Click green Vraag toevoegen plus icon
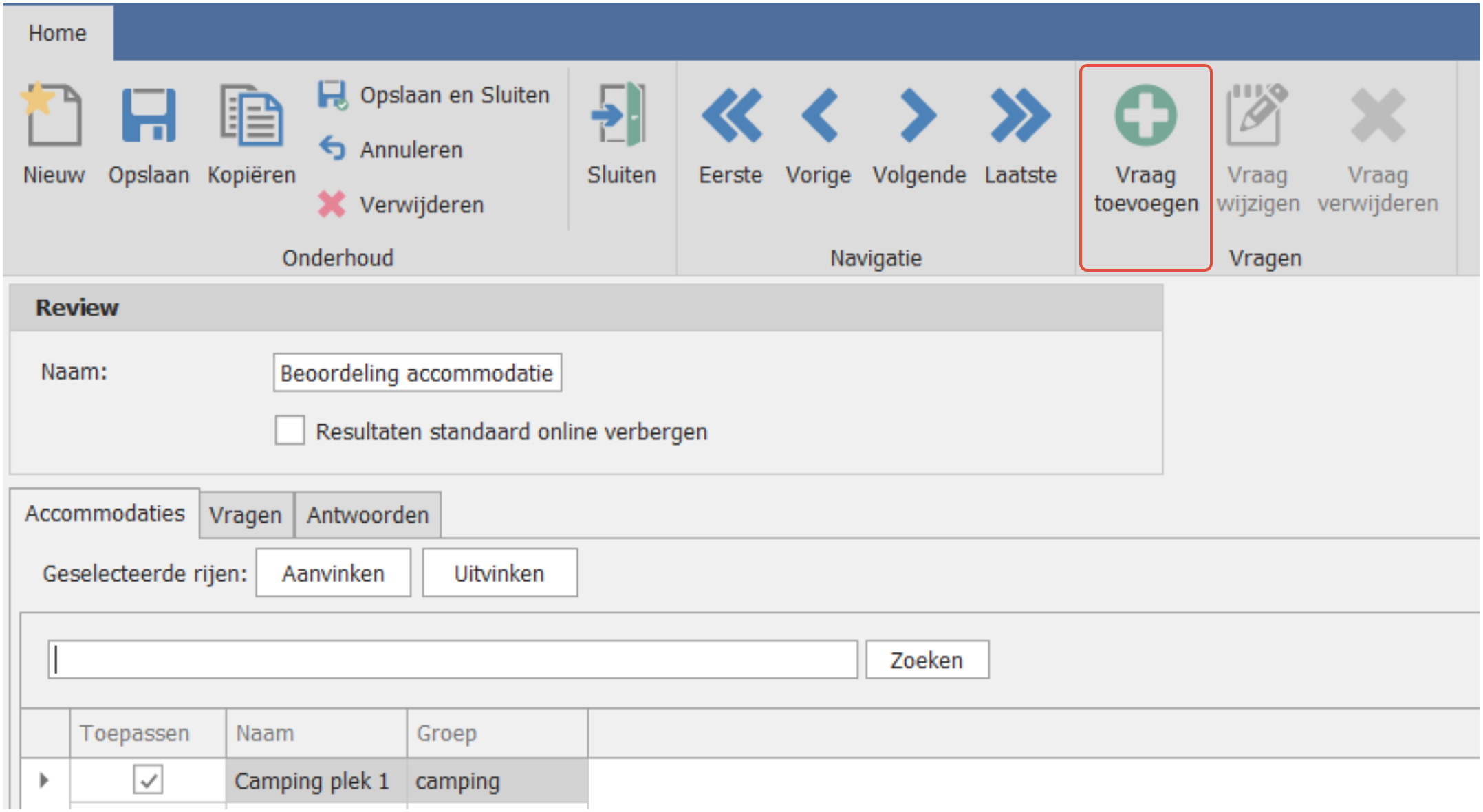 (1145, 116)
